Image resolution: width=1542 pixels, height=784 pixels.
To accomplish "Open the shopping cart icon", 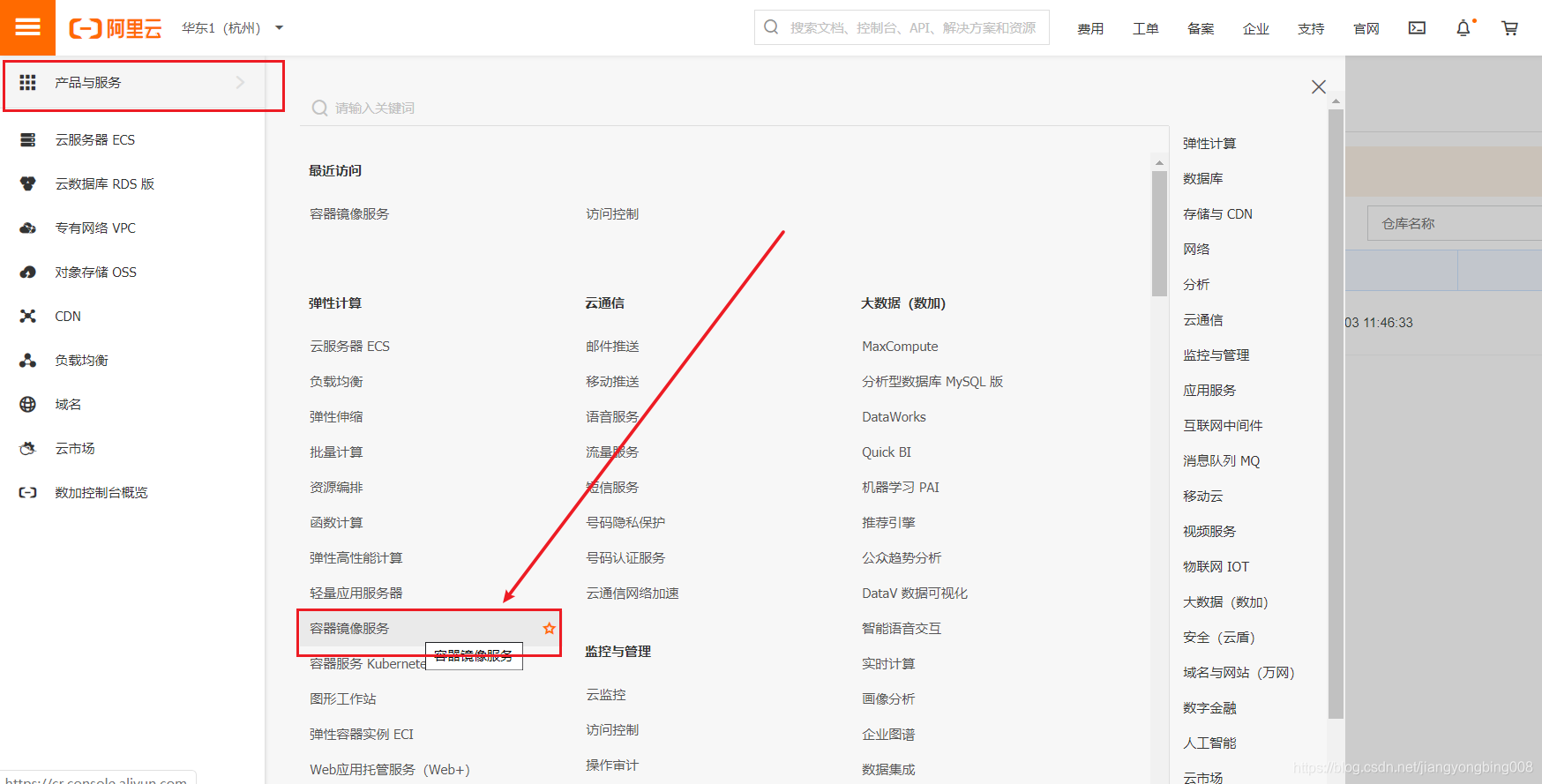I will click(x=1510, y=28).
